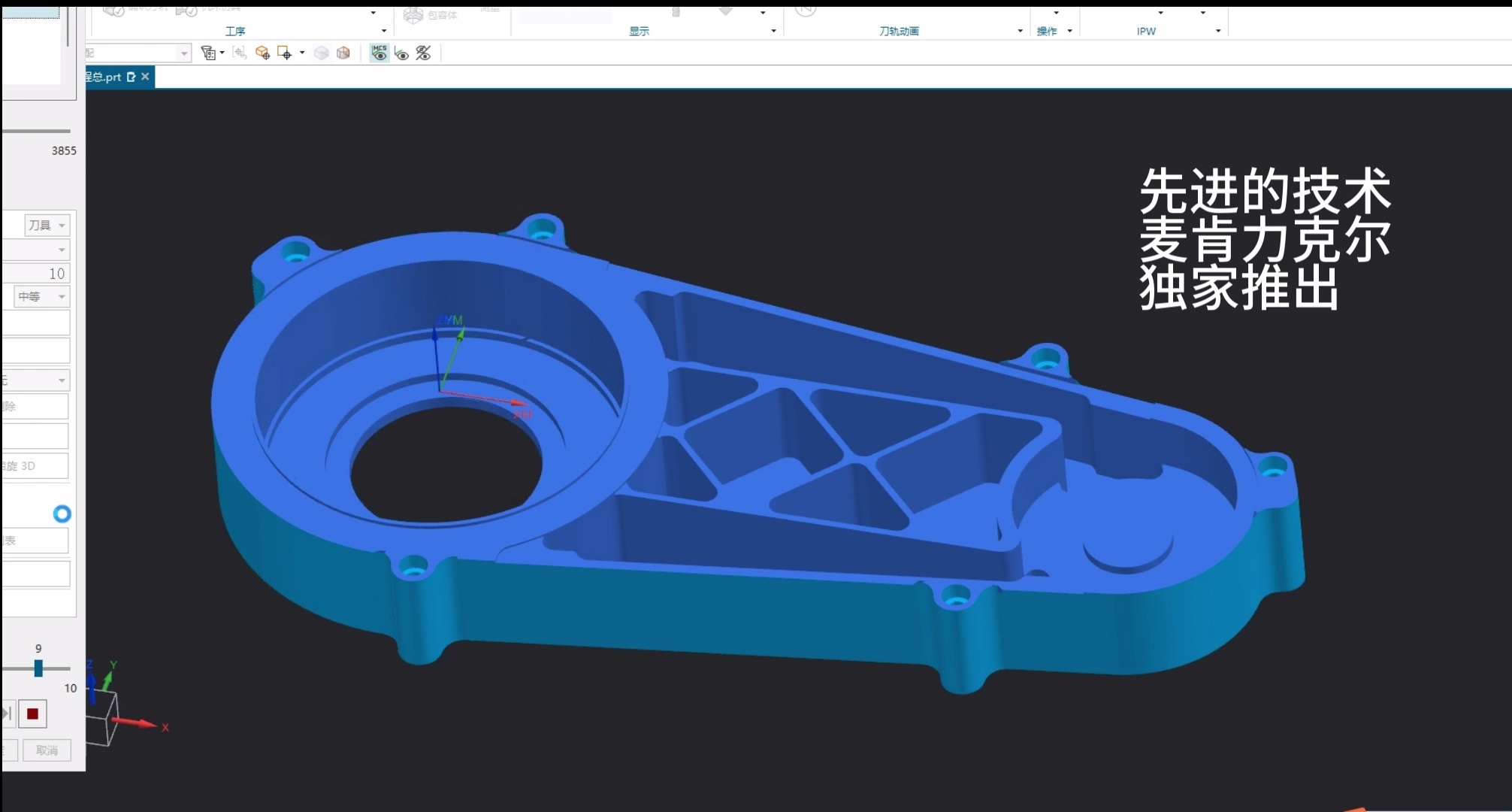Open the IPW ribbon group
The height and width of the screenshot is (812, 1512).
(1147, 31)
